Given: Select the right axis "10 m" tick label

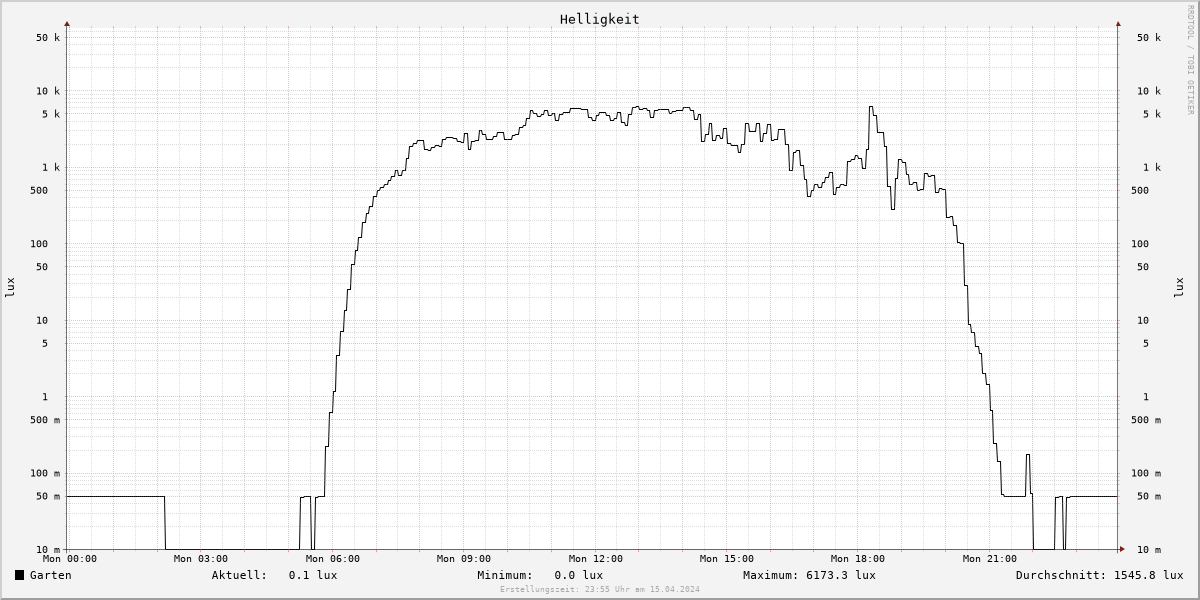Looking at the screenshot, I should pyautogui.click(x=1149, y=550).
